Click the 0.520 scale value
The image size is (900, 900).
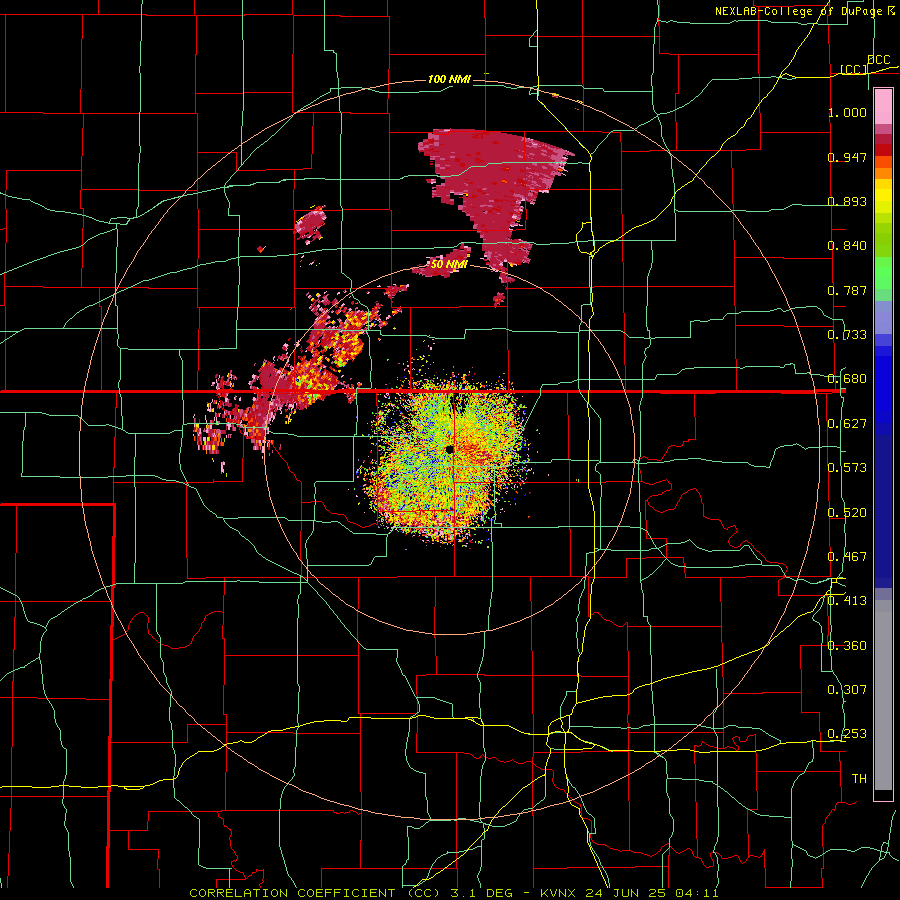[847, 513]
